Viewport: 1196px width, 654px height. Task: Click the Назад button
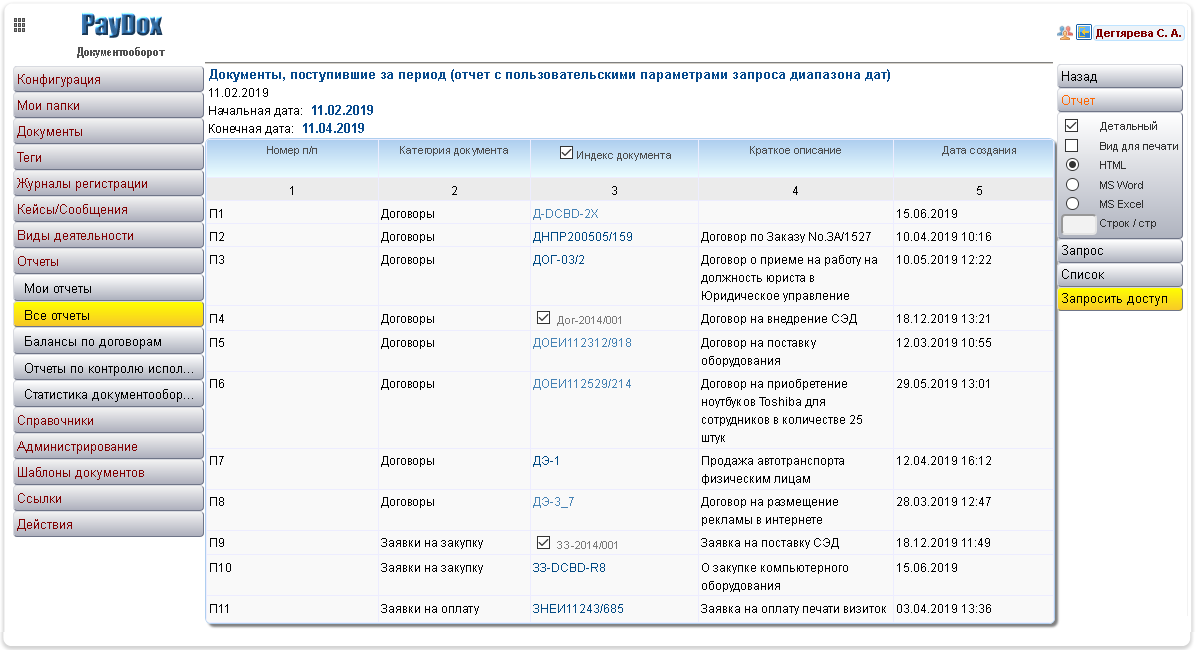point(1119,75)
